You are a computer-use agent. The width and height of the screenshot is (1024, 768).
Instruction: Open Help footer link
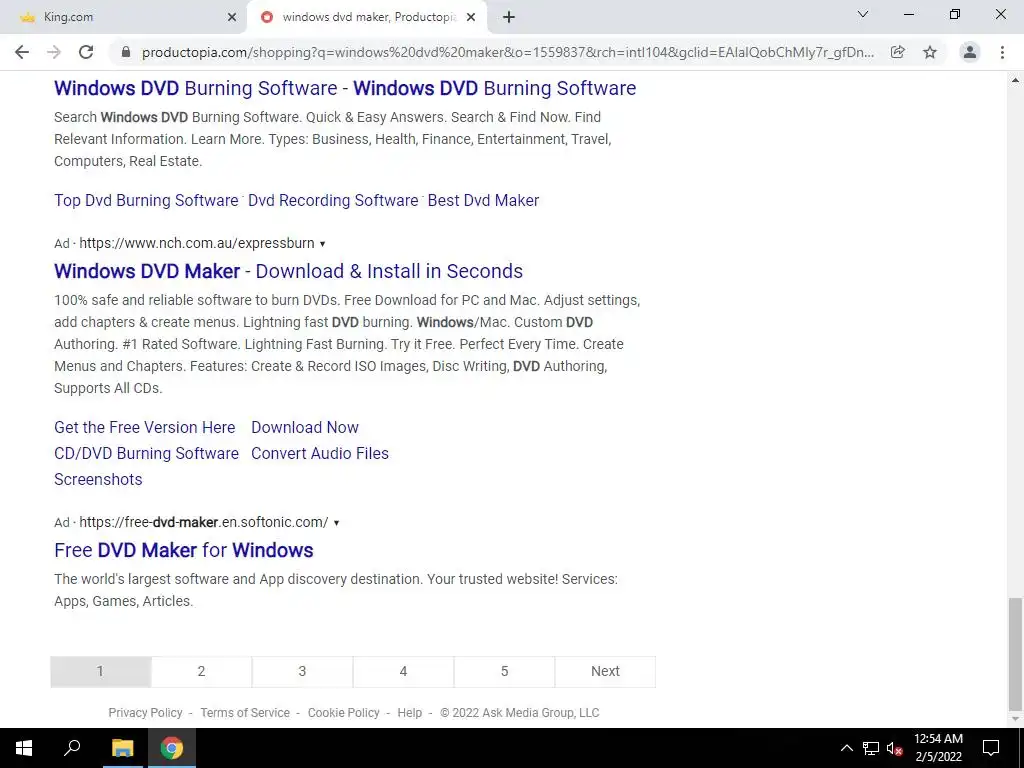pos(409,712)
